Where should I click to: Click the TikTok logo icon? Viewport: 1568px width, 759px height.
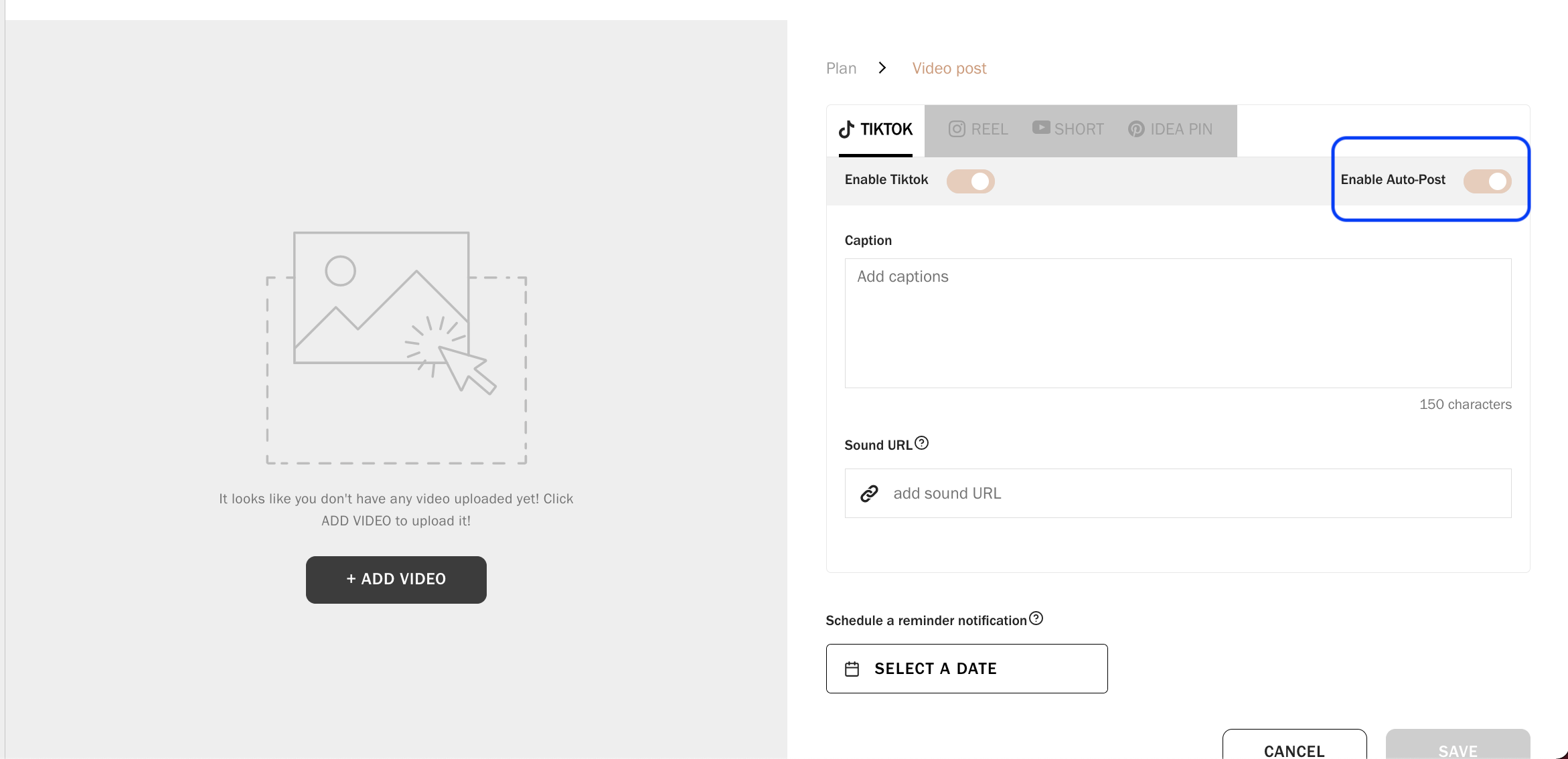[x=846, y=129]
